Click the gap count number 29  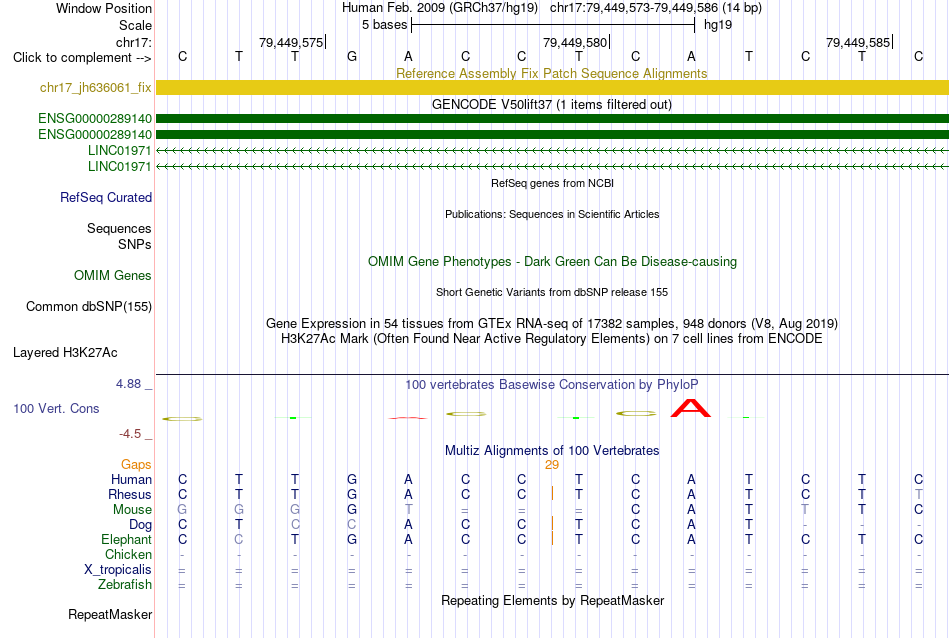pyautogui.click(x=552, y=465)
